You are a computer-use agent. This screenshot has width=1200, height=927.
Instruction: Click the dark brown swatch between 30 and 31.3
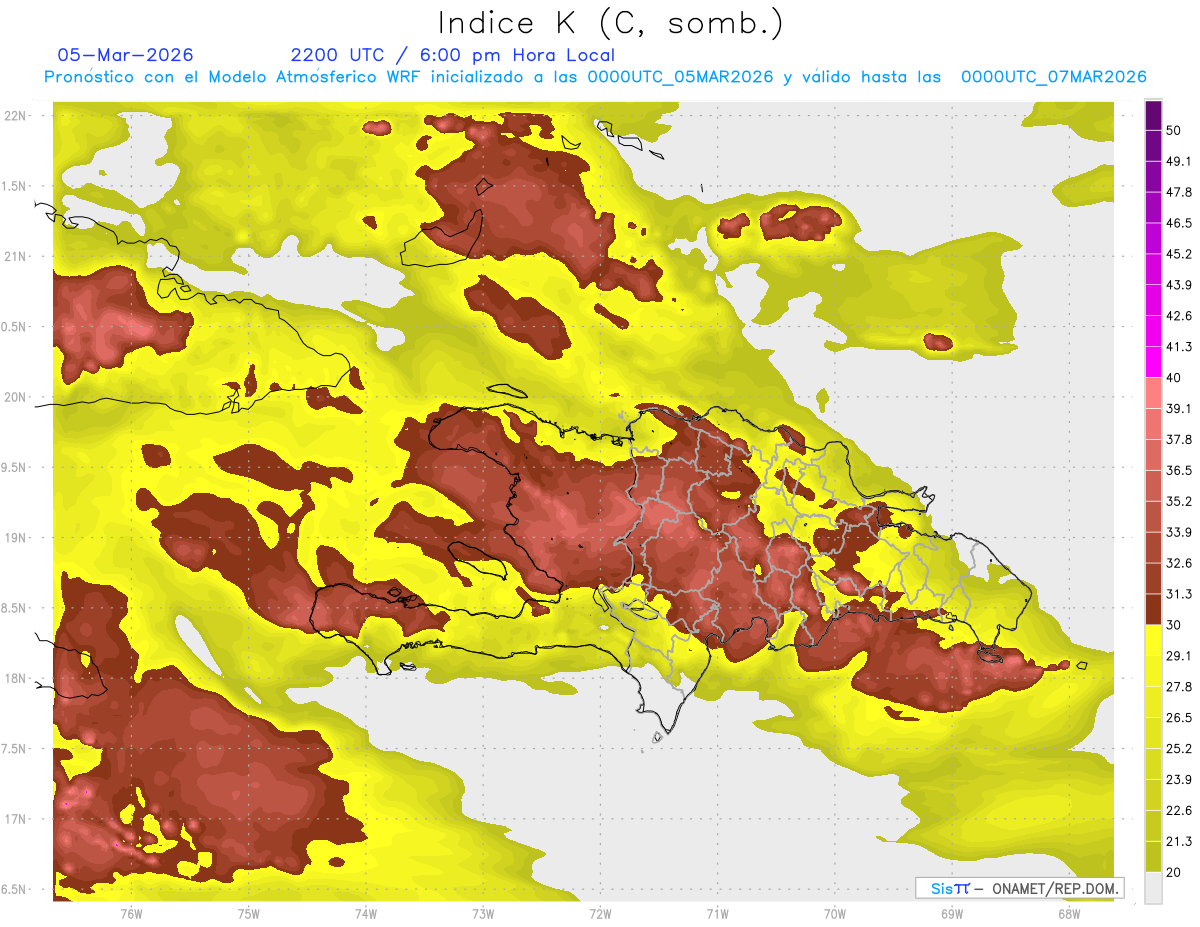click(x=1153, y=609)
